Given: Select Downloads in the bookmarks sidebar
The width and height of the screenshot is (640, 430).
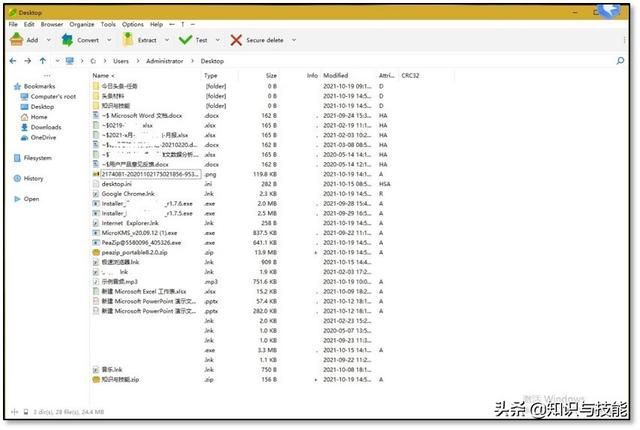Looking at the screenshot, I should [45, 127].
